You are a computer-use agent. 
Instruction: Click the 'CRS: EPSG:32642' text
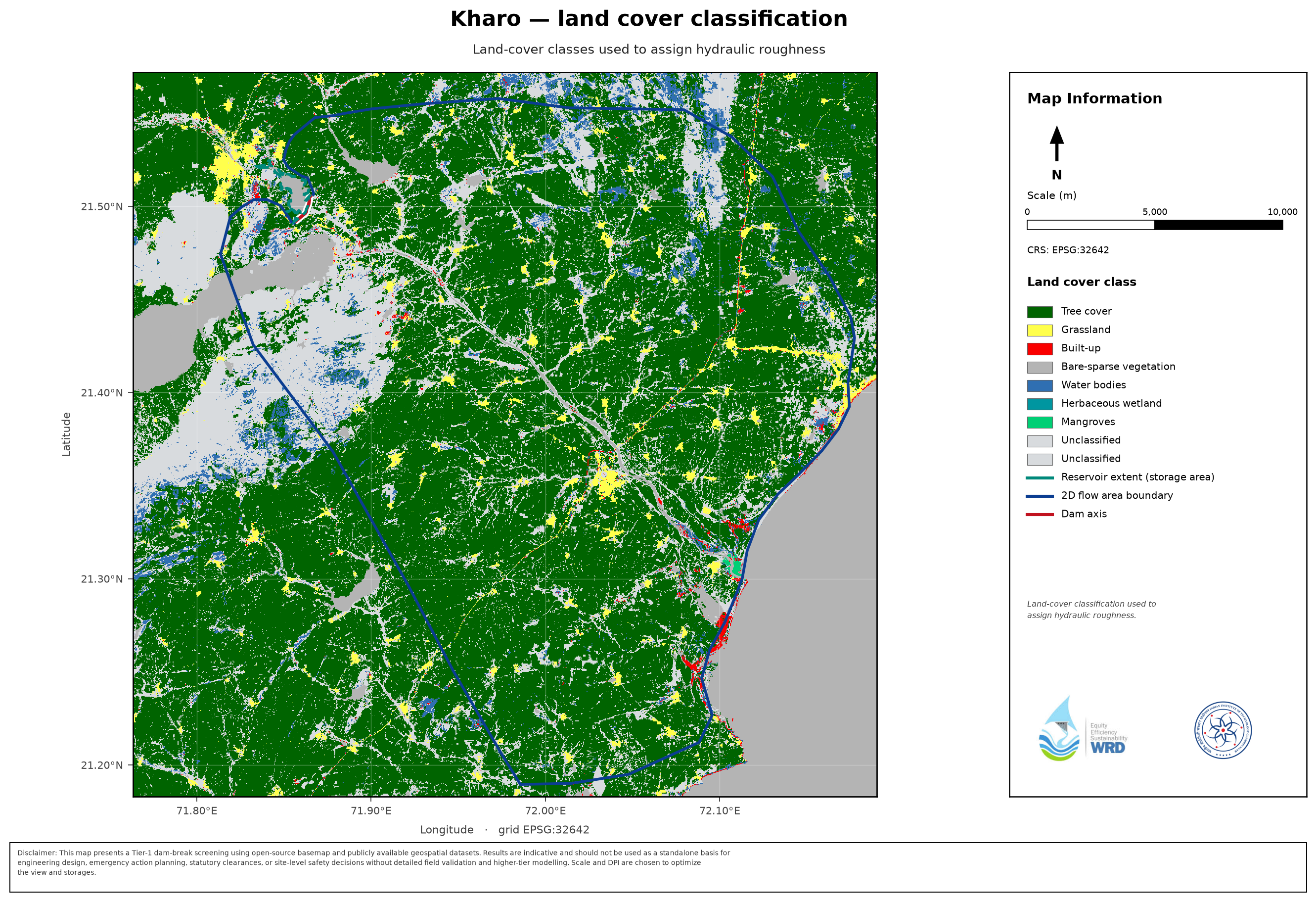(x=1068, y=250)
